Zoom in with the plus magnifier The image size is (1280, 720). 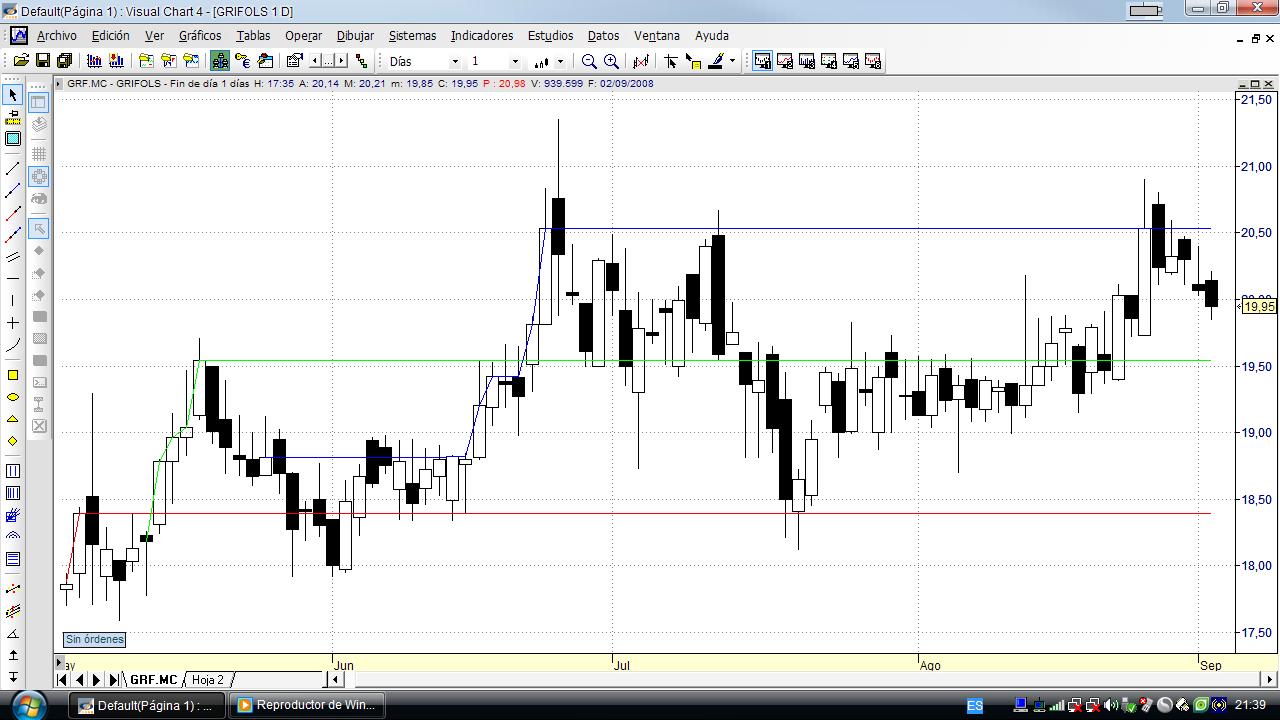611,61
